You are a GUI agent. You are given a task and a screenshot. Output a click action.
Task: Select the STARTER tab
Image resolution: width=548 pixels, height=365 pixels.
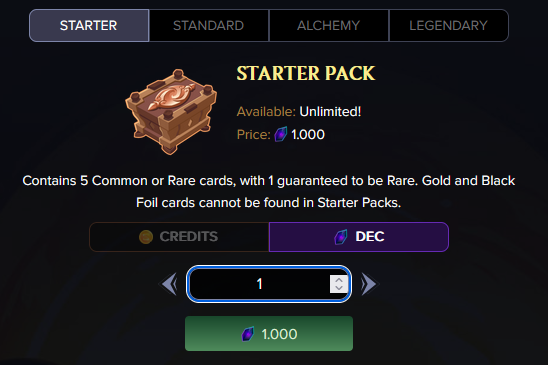(89, 26)
